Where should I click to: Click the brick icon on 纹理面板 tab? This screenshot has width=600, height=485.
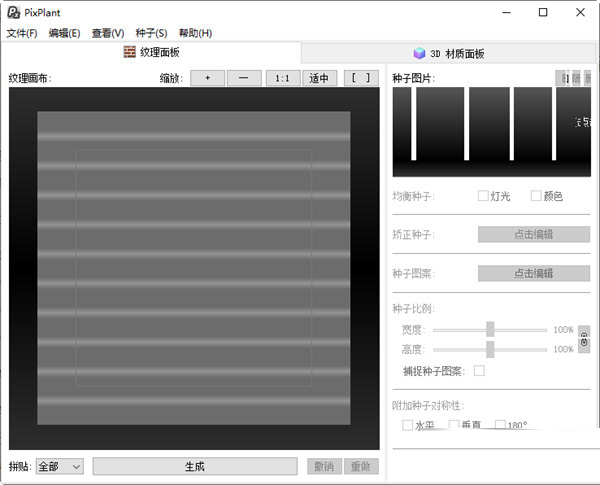coord(129,52)
